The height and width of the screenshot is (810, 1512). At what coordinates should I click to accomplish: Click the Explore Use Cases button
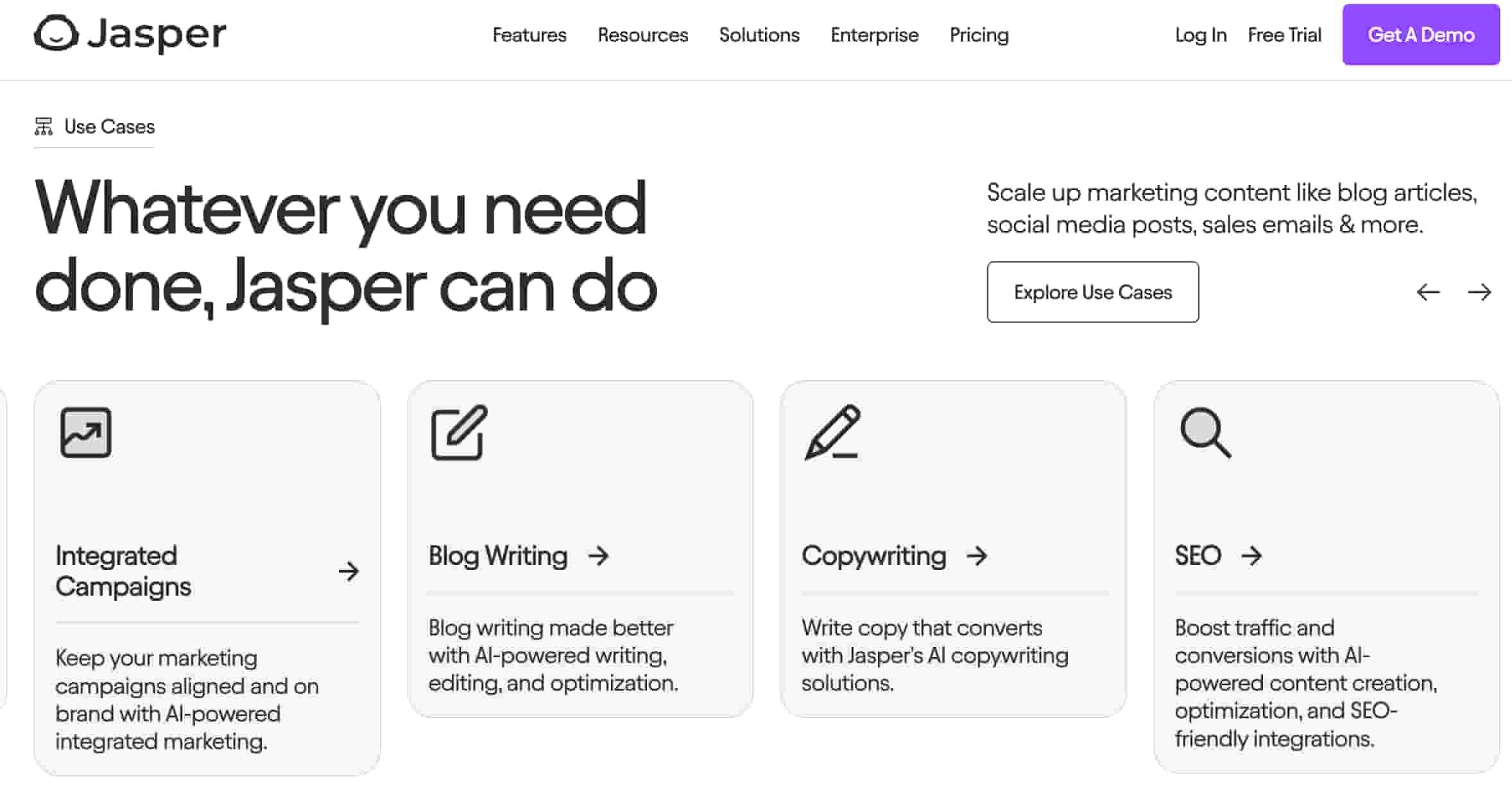pos(1092,292)
